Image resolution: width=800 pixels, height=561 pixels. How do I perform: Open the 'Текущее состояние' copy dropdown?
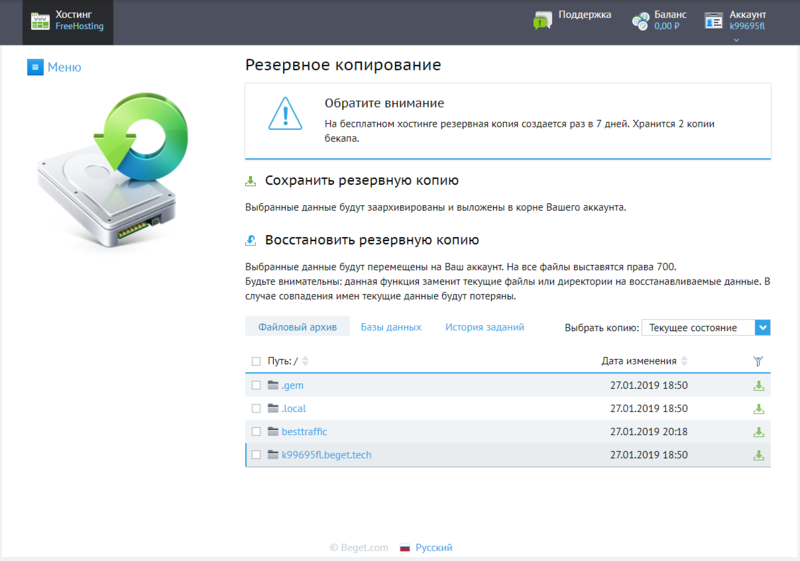[706, 327]
